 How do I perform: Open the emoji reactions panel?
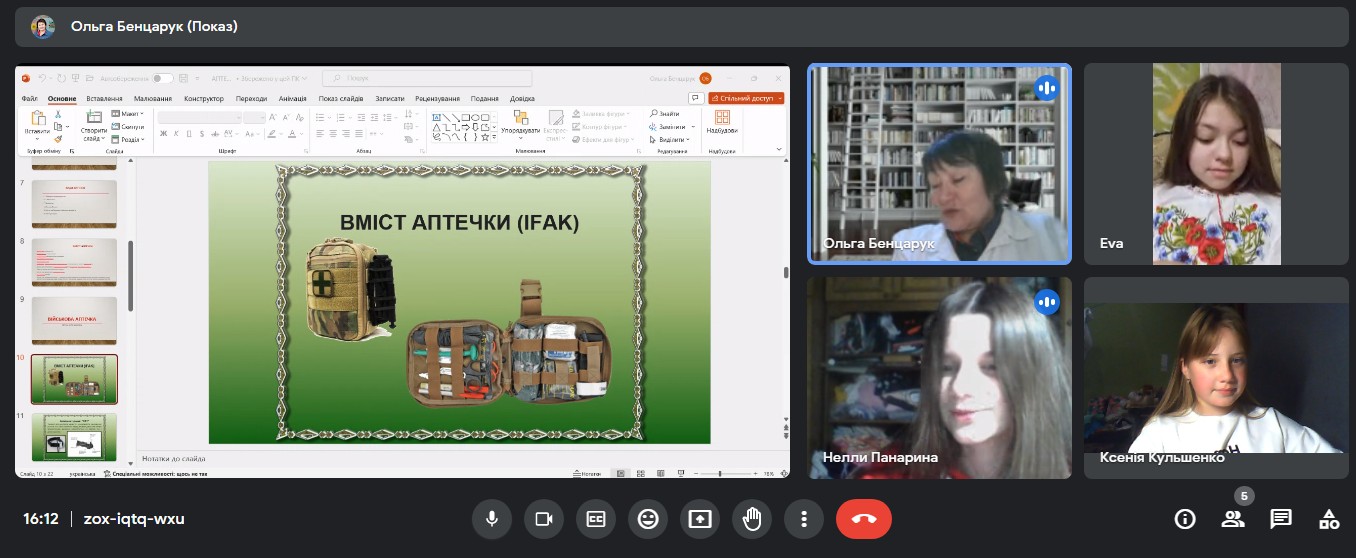point(648,519)
